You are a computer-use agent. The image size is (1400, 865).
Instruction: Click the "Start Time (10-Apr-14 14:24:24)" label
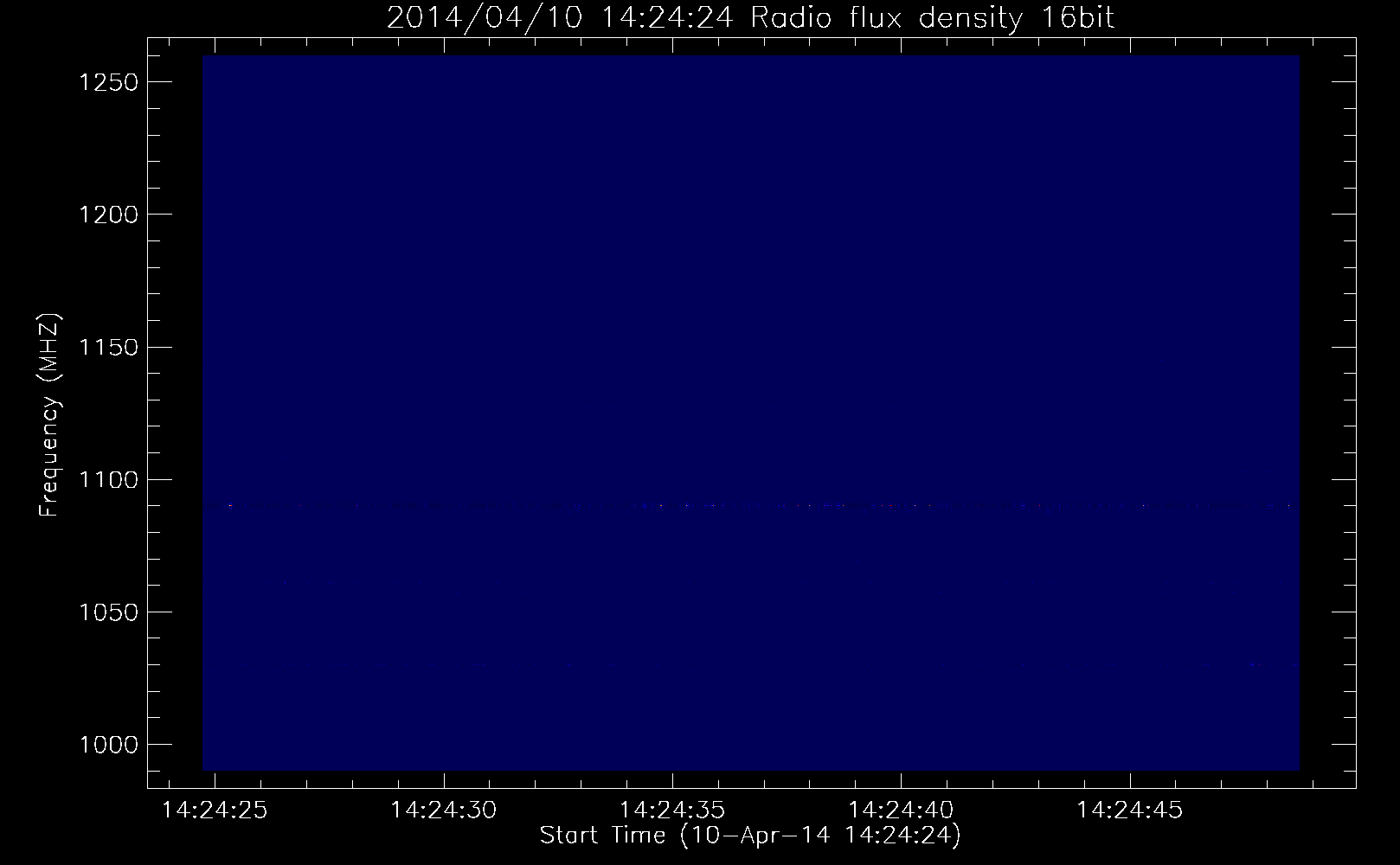[750, 836]
